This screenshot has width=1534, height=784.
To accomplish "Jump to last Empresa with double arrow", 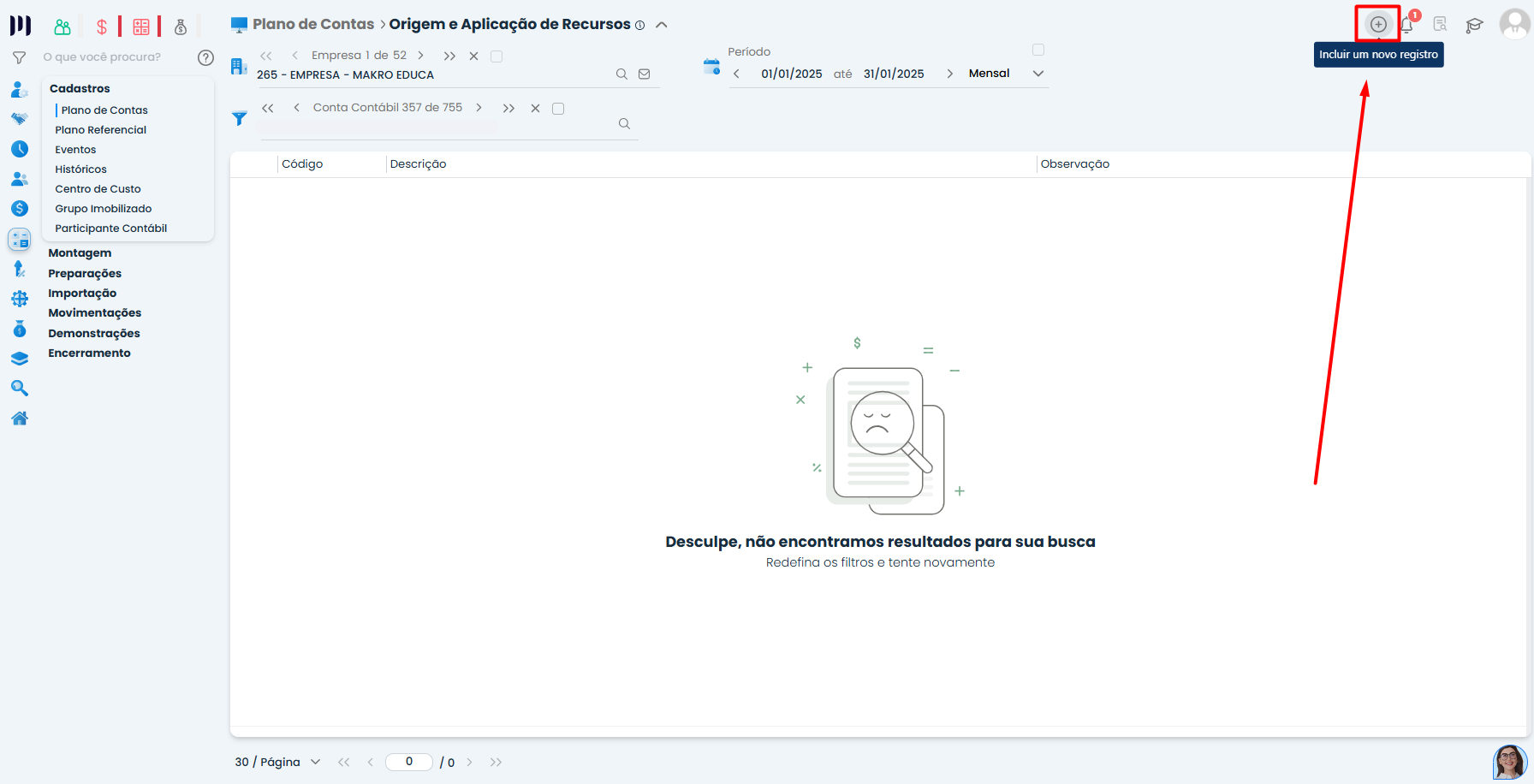I will tap(449, 56).
